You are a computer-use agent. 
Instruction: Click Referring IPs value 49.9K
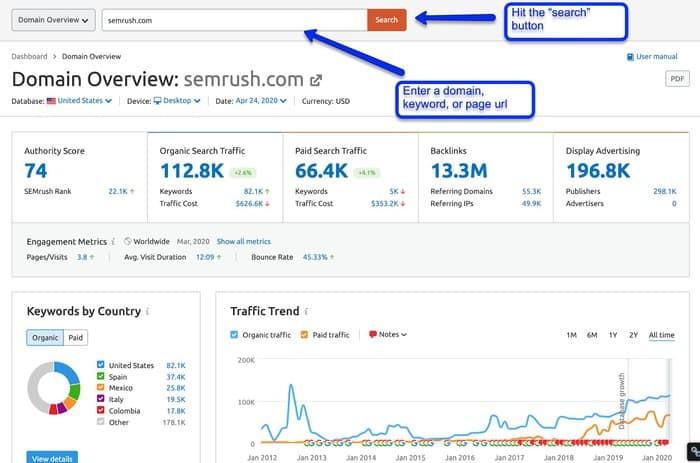click(531, 204)
